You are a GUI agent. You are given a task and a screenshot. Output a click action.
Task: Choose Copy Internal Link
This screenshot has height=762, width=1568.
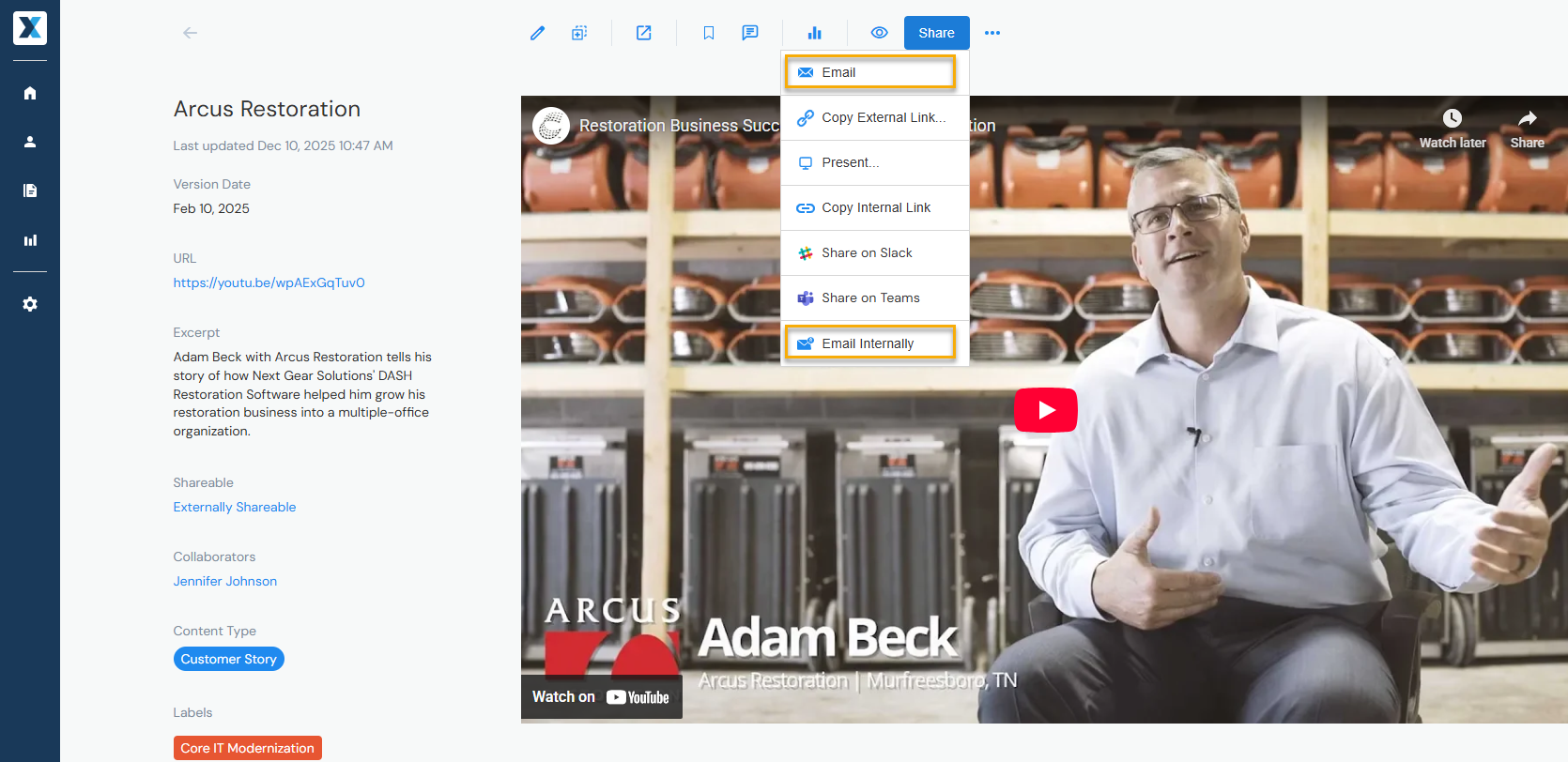[x=875, y=207]
